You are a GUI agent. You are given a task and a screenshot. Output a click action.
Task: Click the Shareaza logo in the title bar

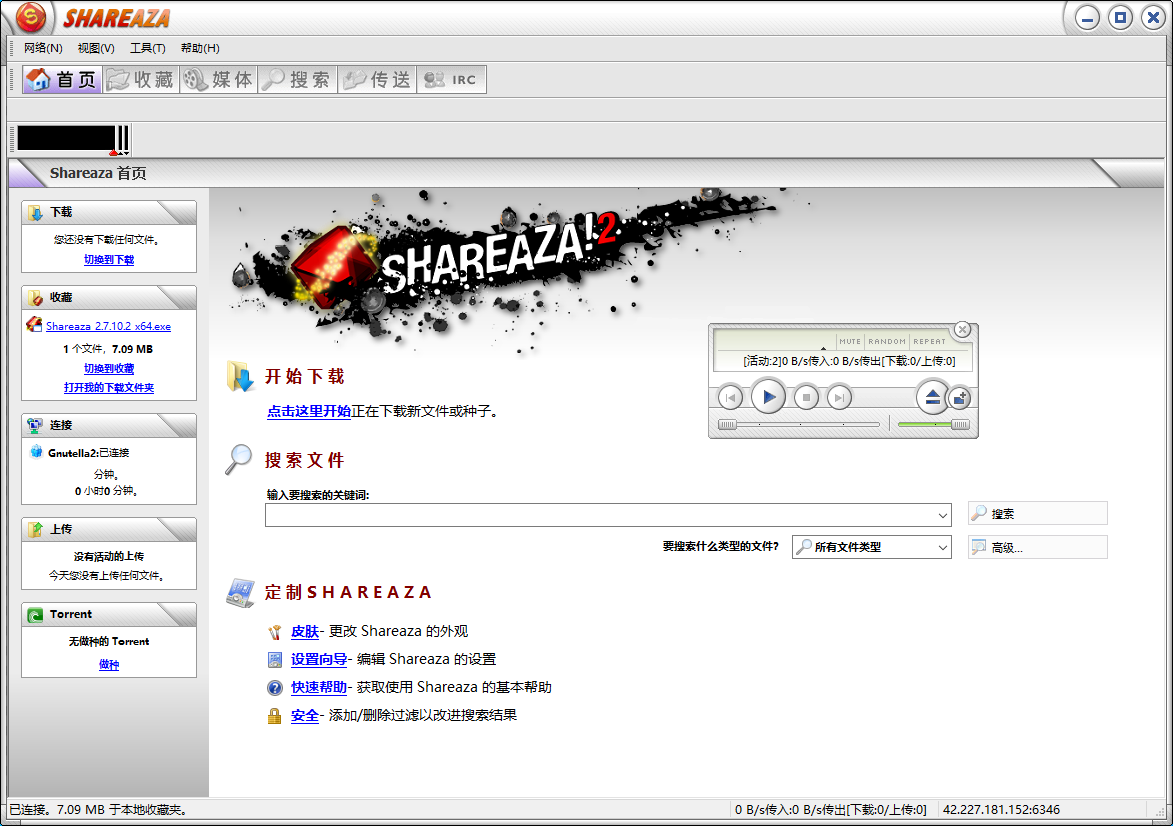tap(31, 17)
